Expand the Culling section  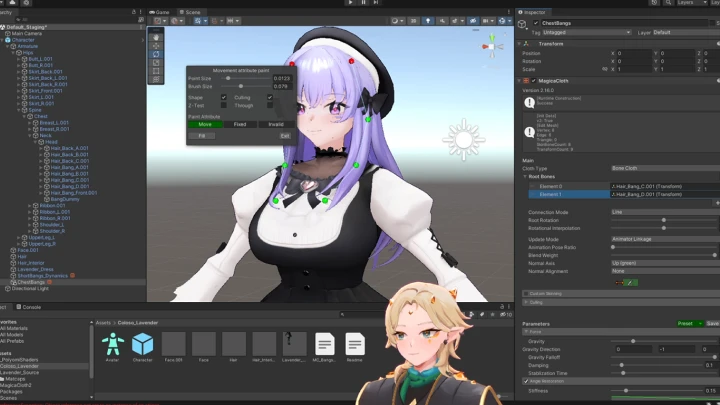tap(526, 302)
